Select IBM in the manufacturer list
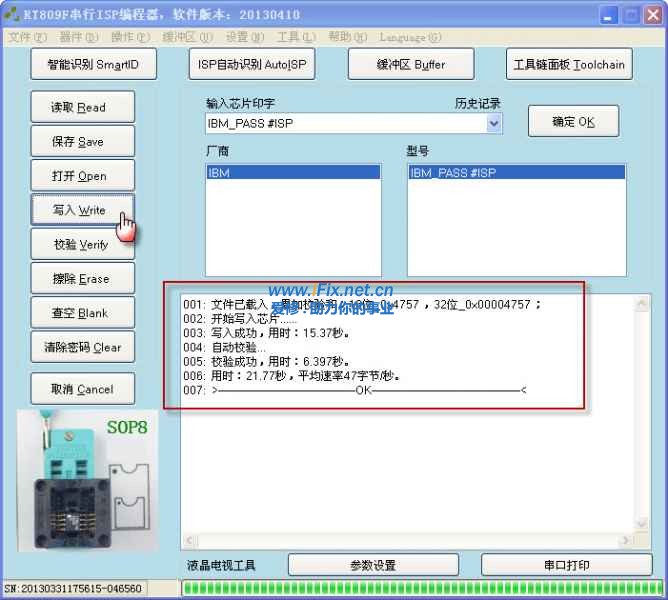This screenshot has height=600, width=668. 292,173
